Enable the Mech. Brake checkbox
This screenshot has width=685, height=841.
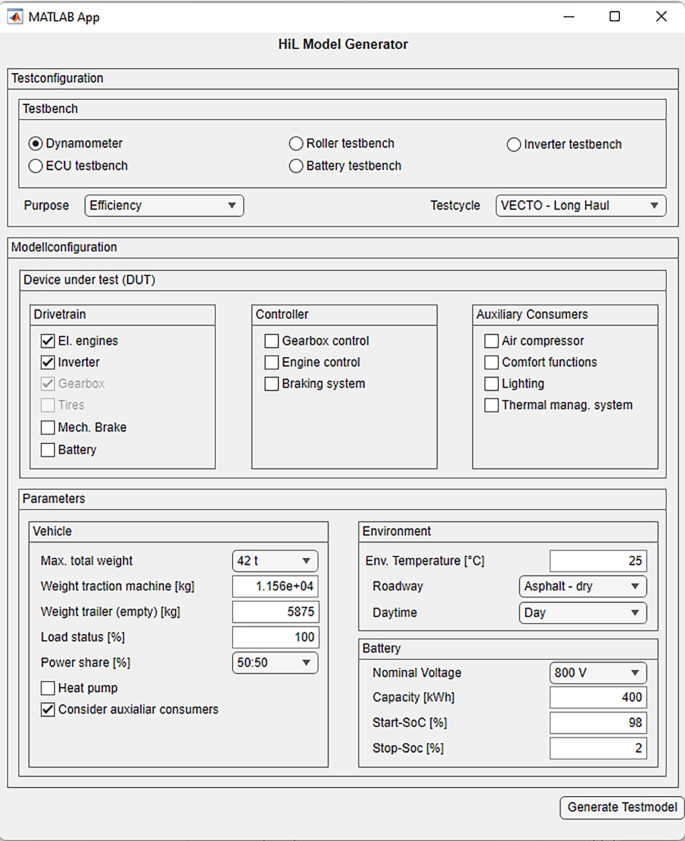(x=48, y=428)
